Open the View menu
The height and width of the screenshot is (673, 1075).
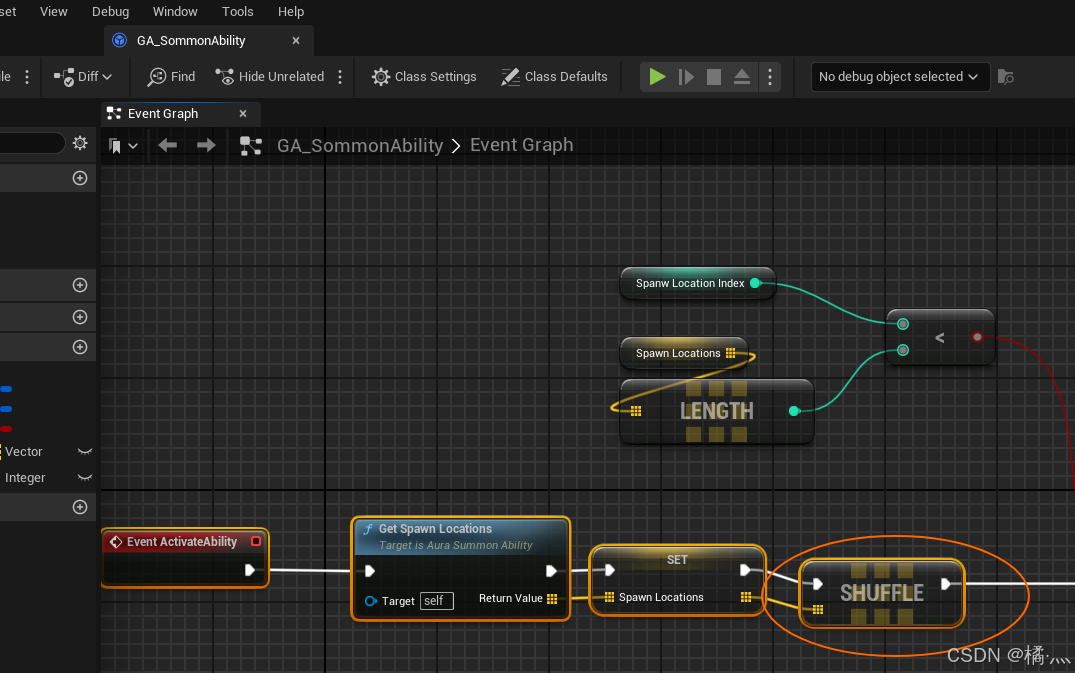(x=53, y=12)
